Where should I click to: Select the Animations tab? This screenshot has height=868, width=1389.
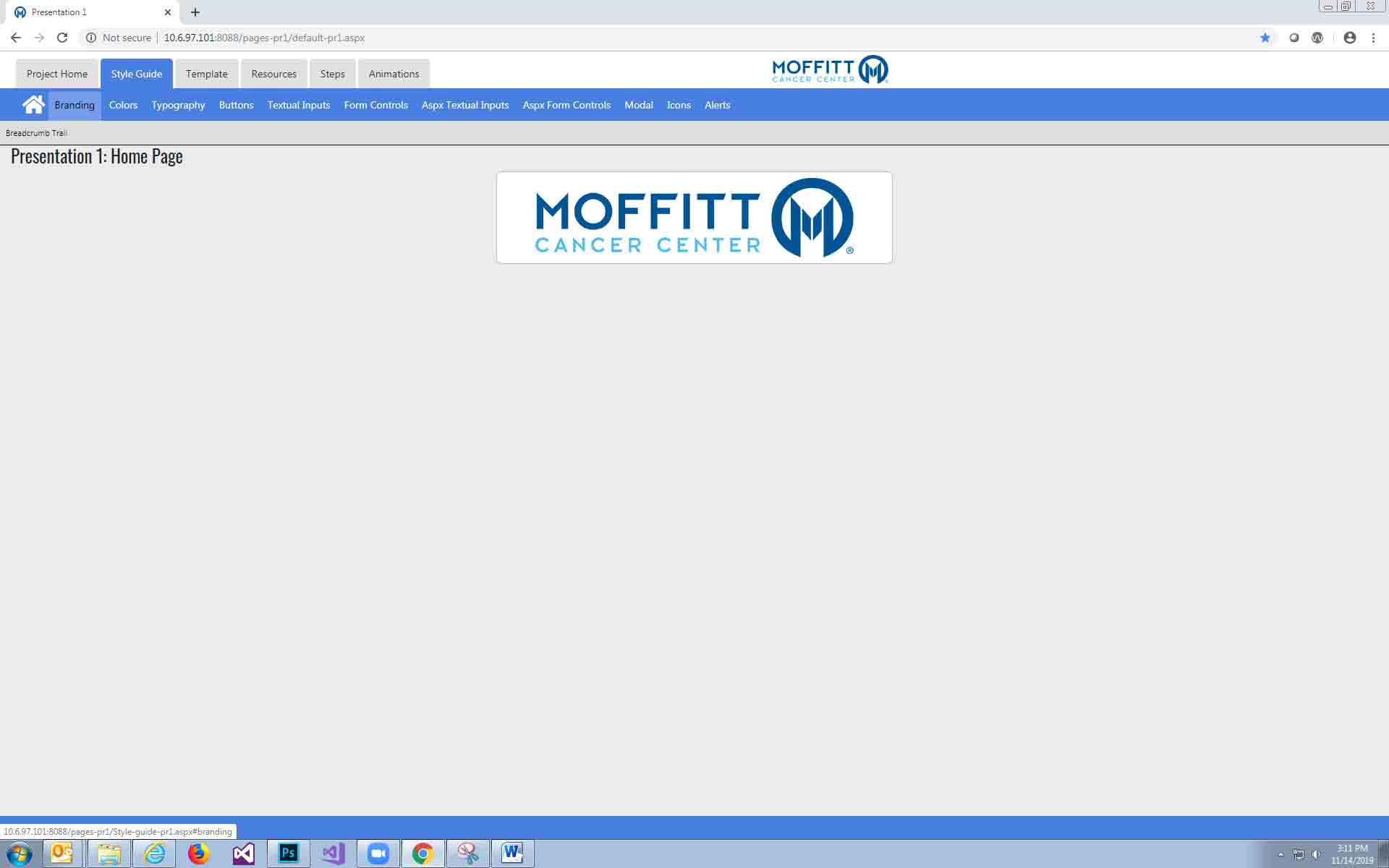[x=394, y=74]
